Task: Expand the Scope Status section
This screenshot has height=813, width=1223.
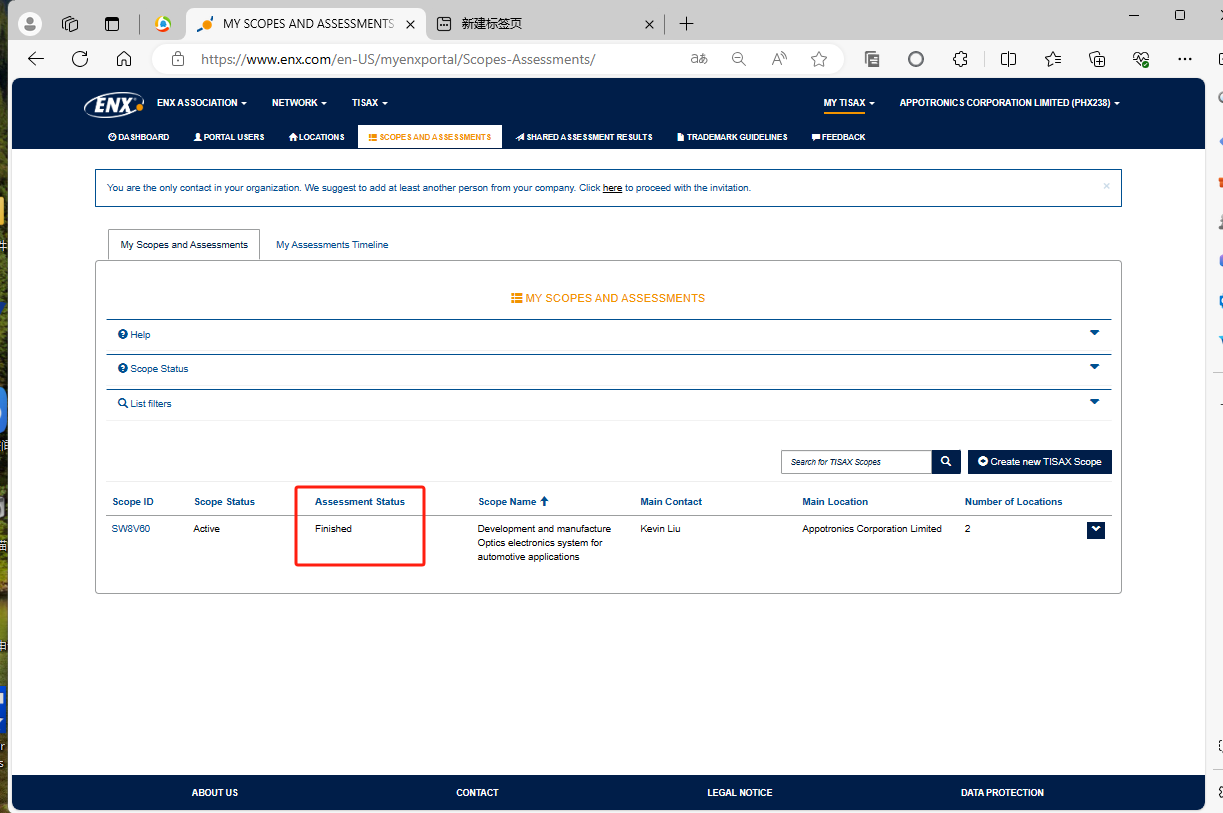Action: (609, 369)
